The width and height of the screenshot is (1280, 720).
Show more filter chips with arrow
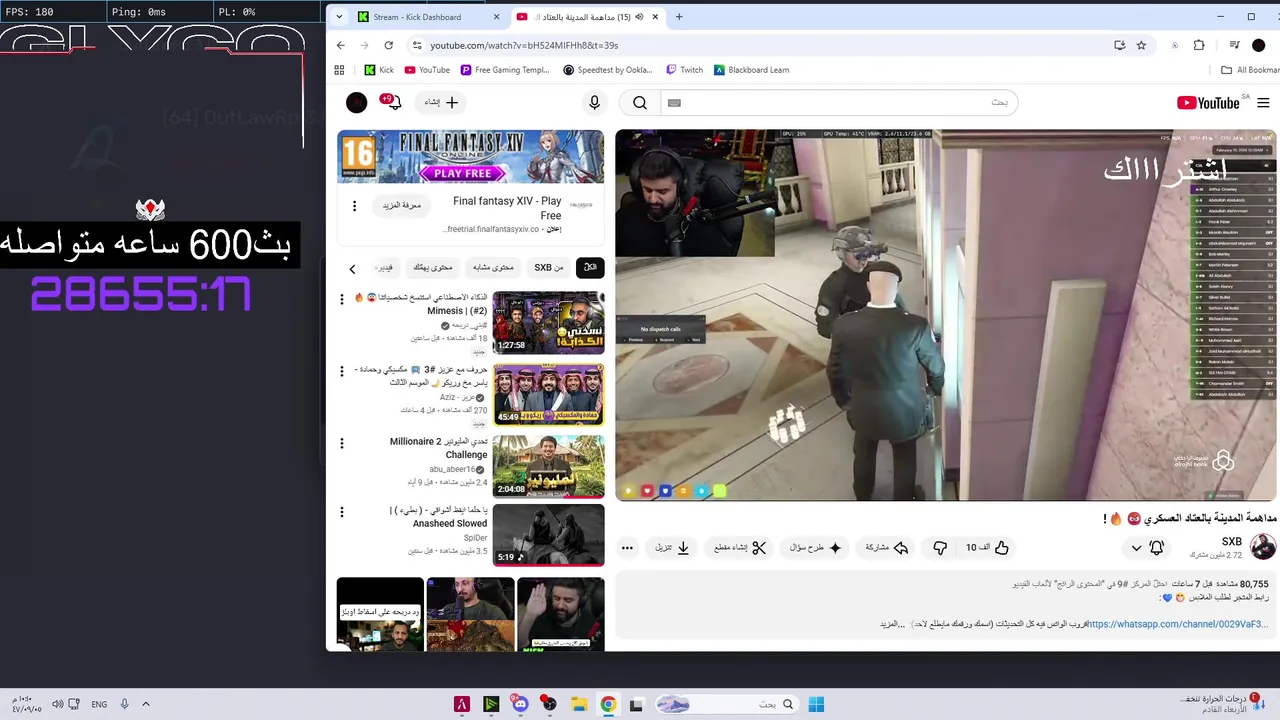[352, 268]
